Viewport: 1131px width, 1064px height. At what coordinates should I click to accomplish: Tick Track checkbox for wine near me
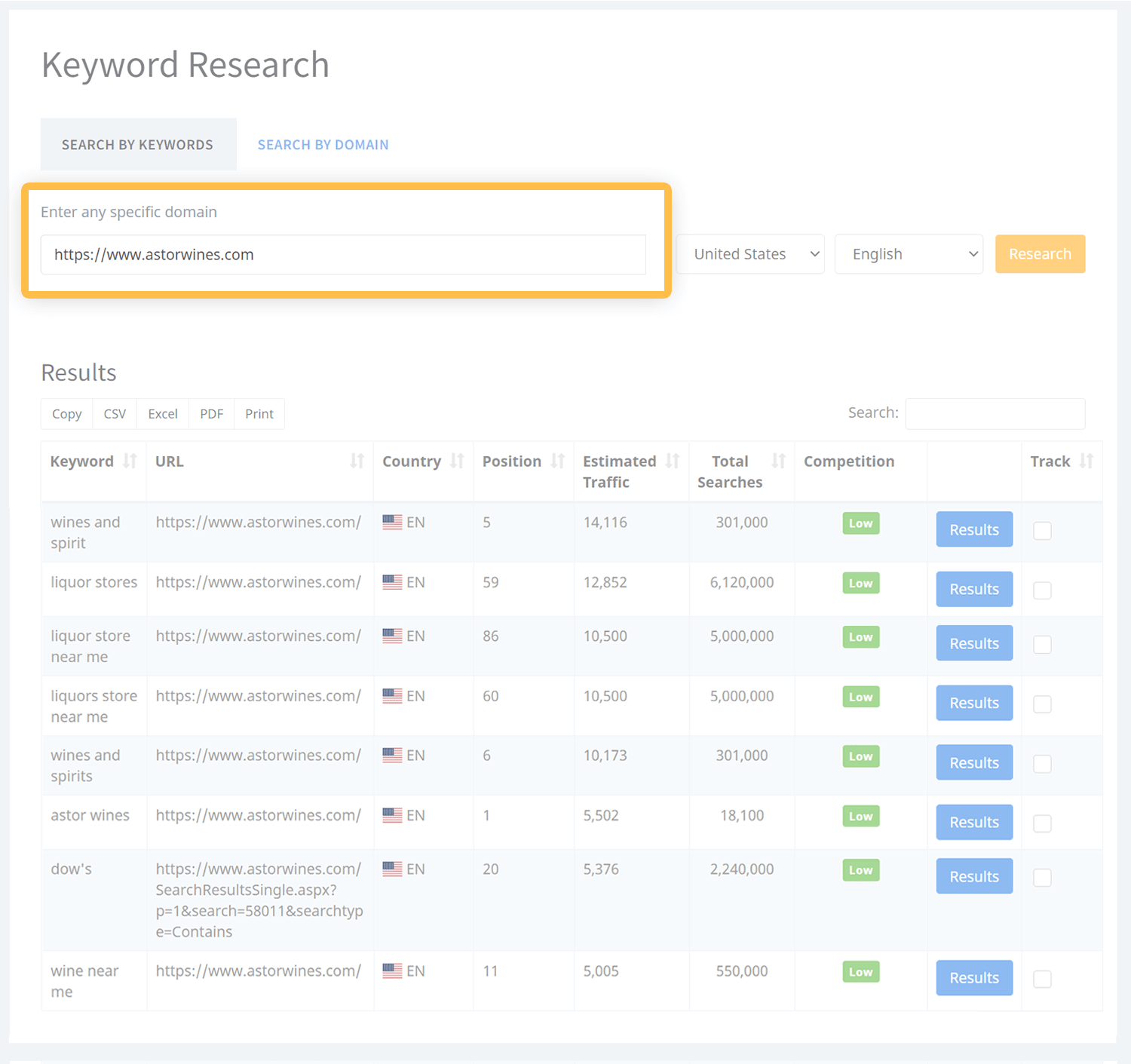[x=1042, y=979]
